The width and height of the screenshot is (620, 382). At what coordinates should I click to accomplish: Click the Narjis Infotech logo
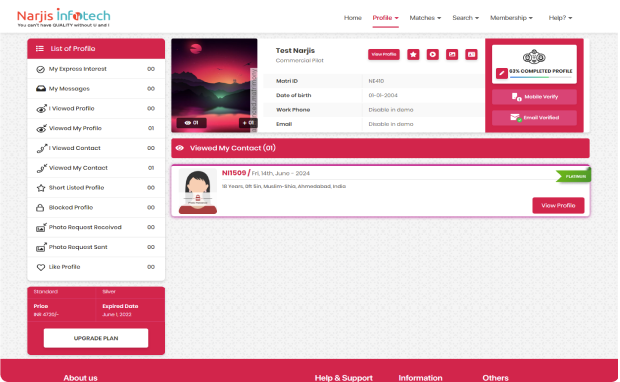(64, 17)
